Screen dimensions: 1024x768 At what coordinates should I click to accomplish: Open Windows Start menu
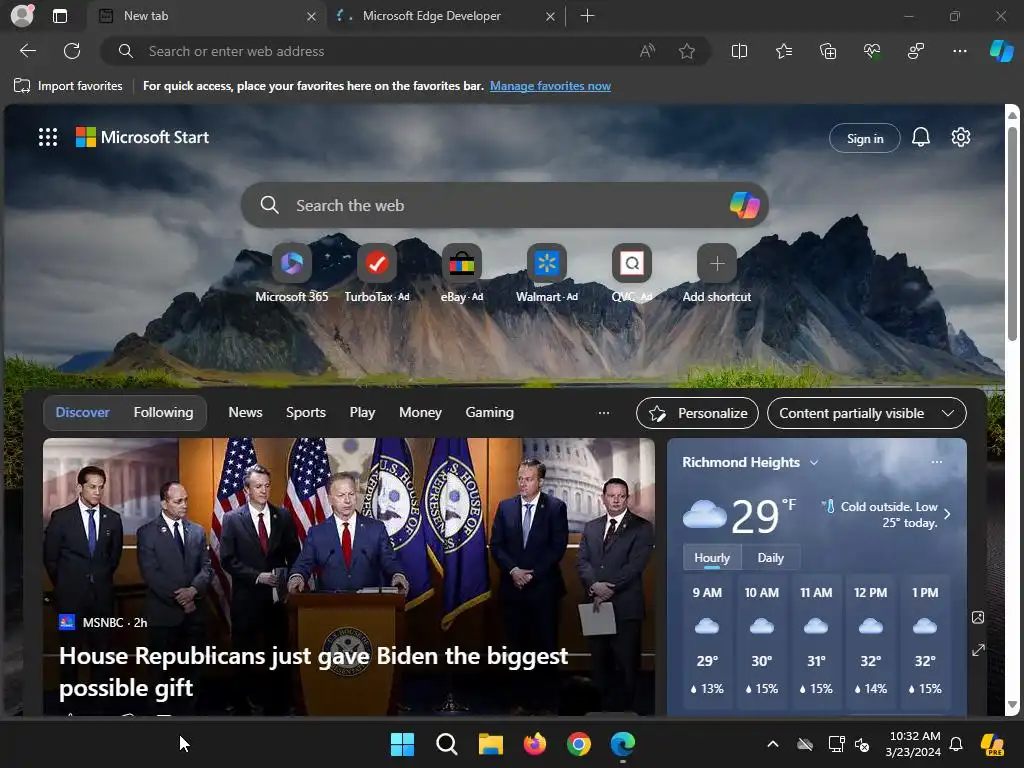[x=402, y=744]
